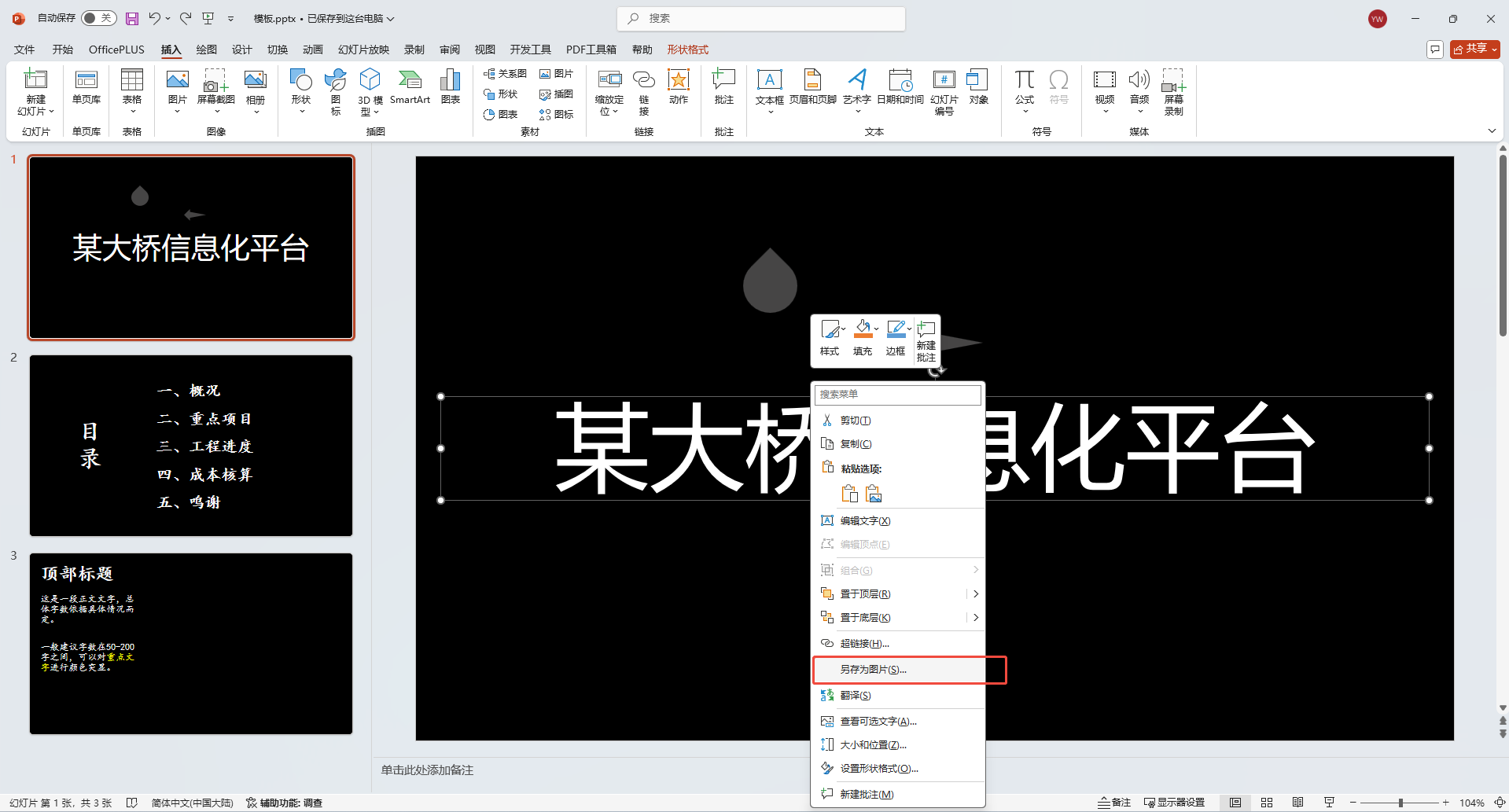Open the undo history dropdown arrow

pos(167,18)
